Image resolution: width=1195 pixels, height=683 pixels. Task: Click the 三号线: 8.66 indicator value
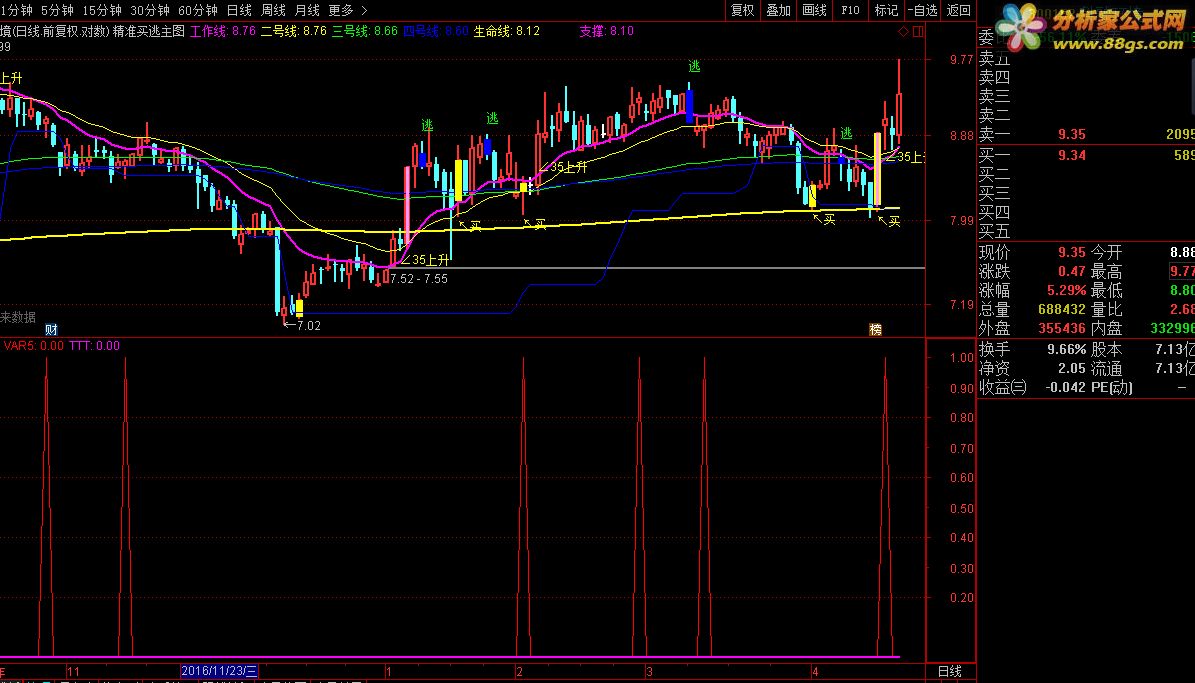coord(364,31)
